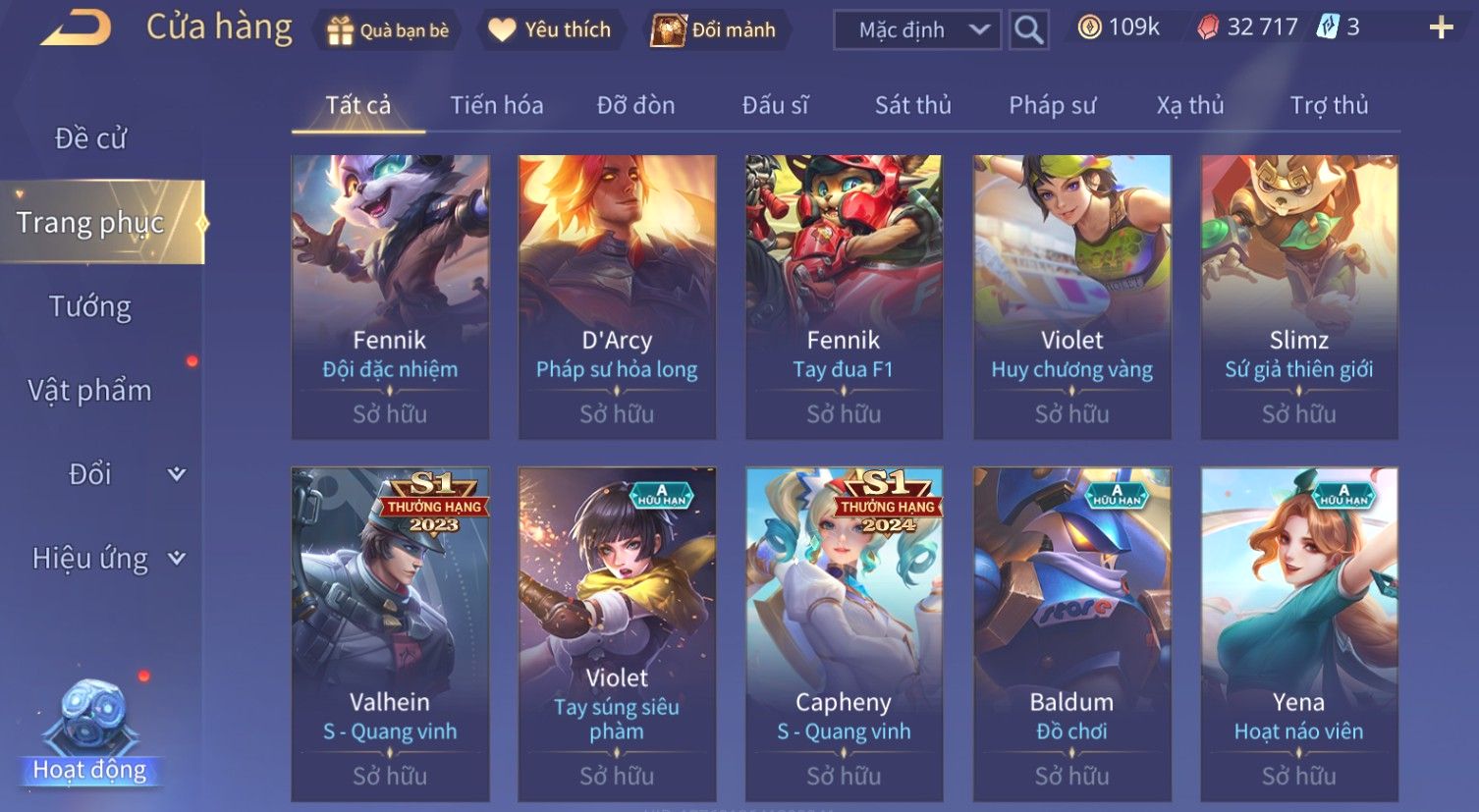Select Vật phẩm in the sidebar
Viewport: 1479px width, 812px height.
tap(90, 391)
